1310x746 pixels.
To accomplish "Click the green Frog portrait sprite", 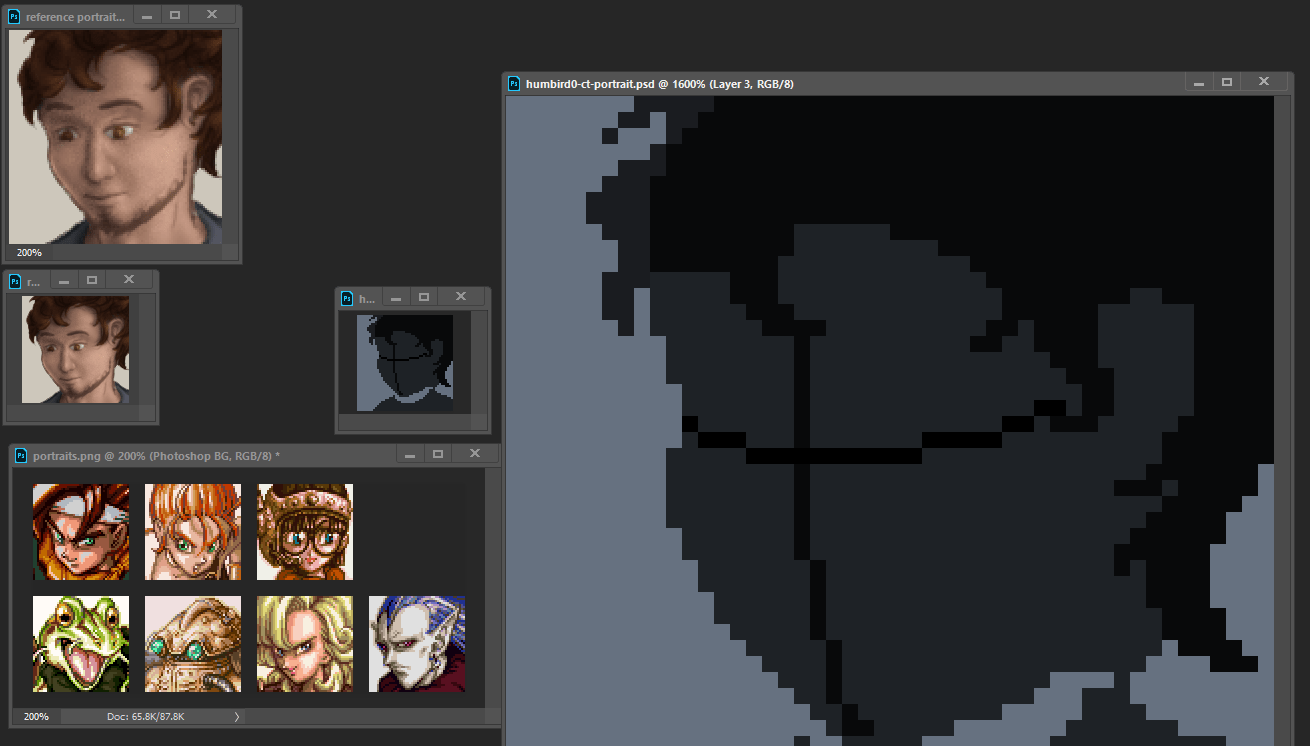I will [81, 644].
